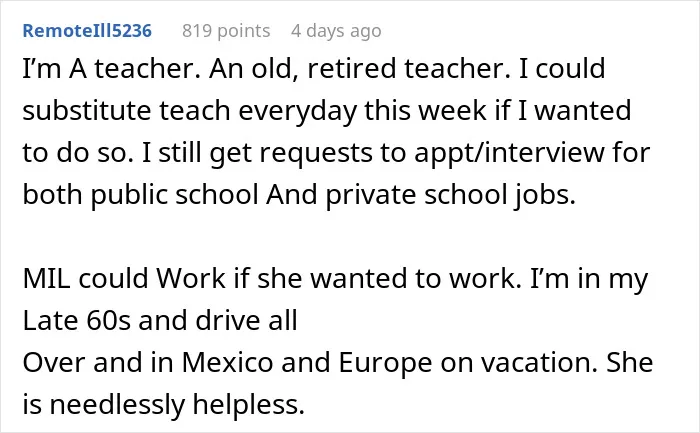Click the phrase 'wanted to work' in the second paragraph
700x433 pixels.
point(416,279)
